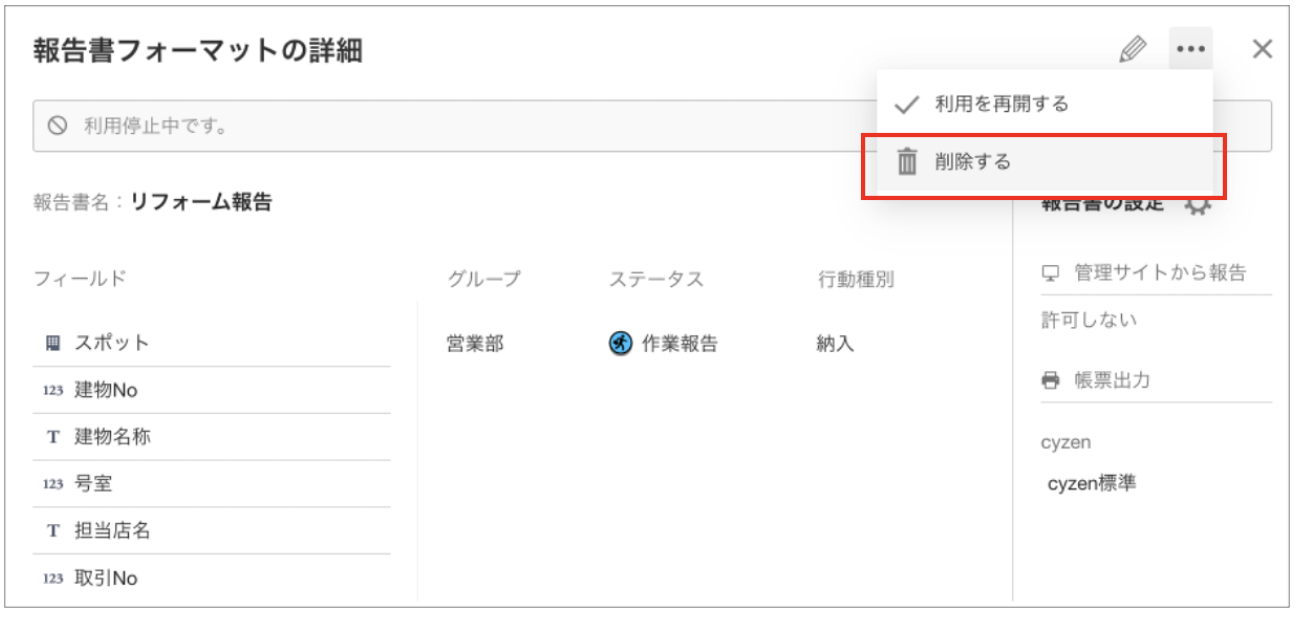The width and height of the screenshot is (1296, 632).
Task: Open the three-dot more options menu
Action: point(1190,49)
